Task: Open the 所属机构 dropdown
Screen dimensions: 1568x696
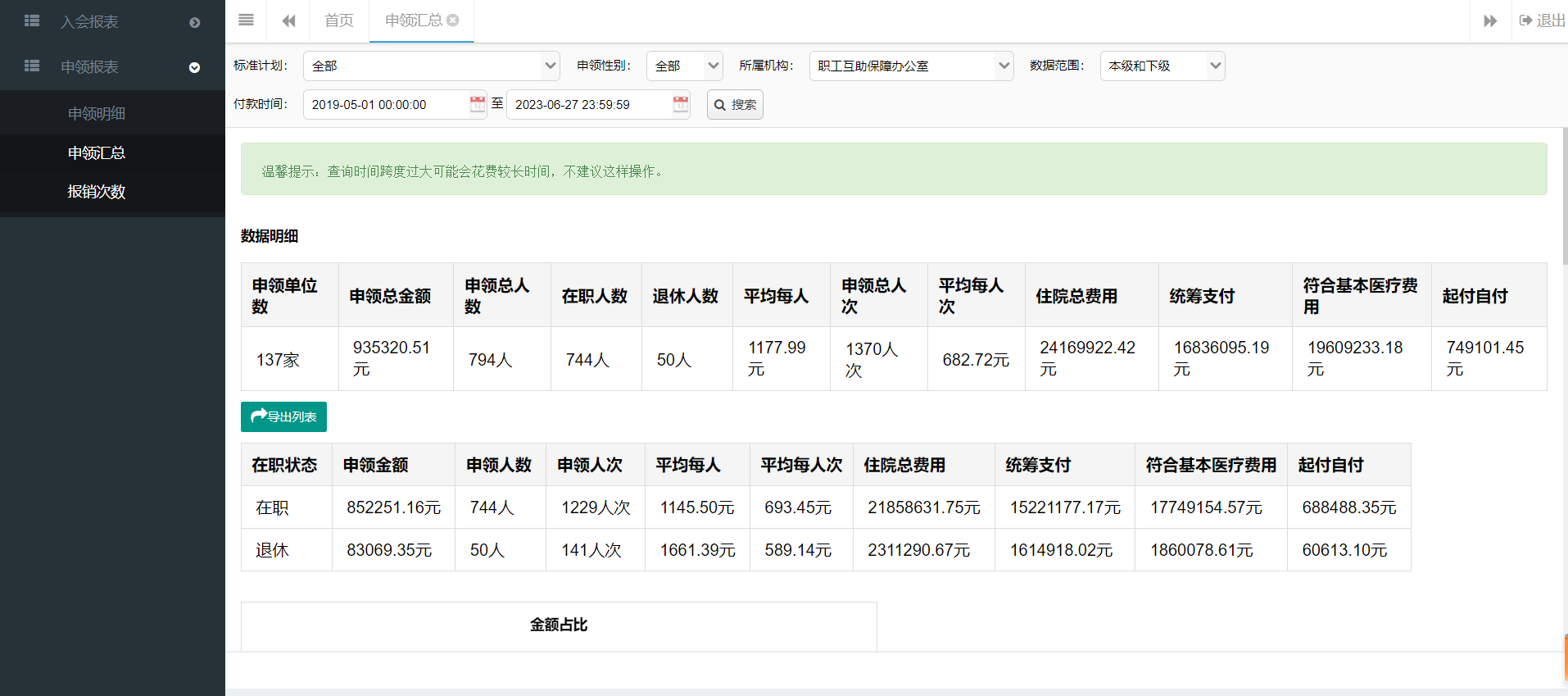Action: (x=911, y=66)
